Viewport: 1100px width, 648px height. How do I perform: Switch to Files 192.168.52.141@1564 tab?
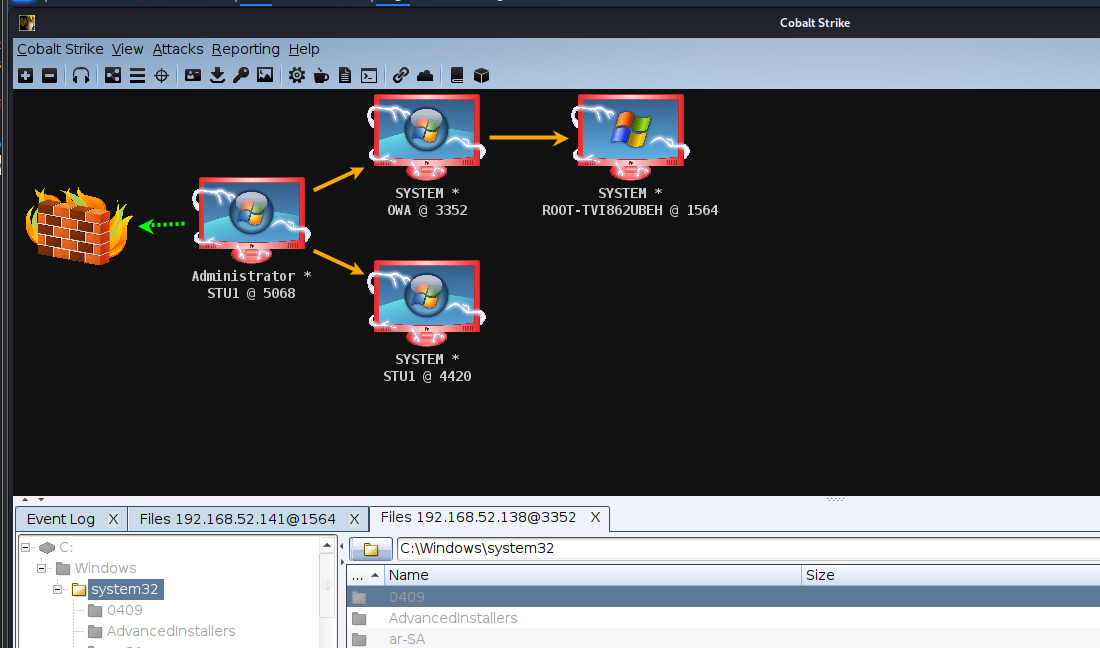pos(237,519)
